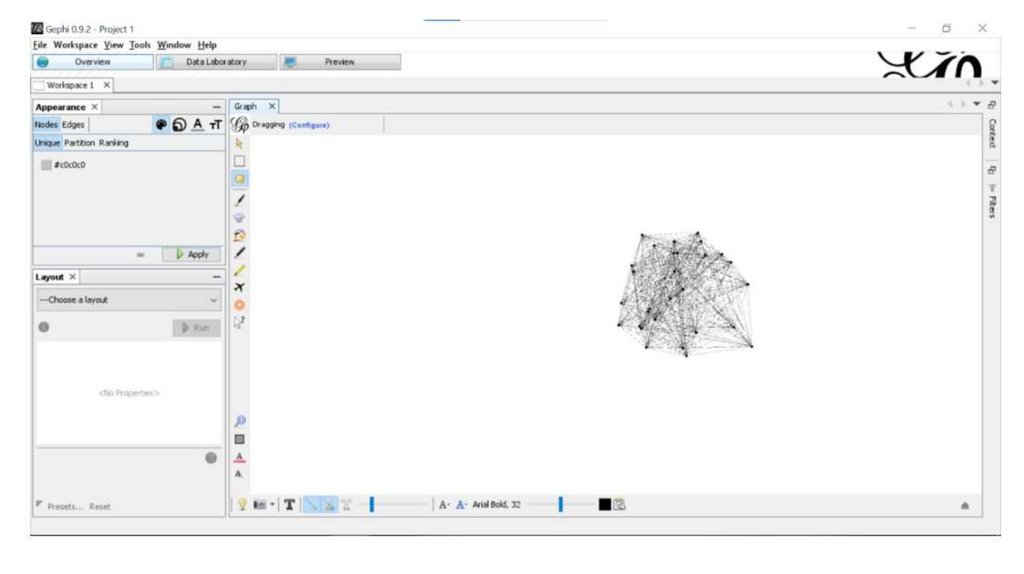1024x574 pixels.
Task: Open the Graph tab list dropdown arrow
Action: [976, 104]
